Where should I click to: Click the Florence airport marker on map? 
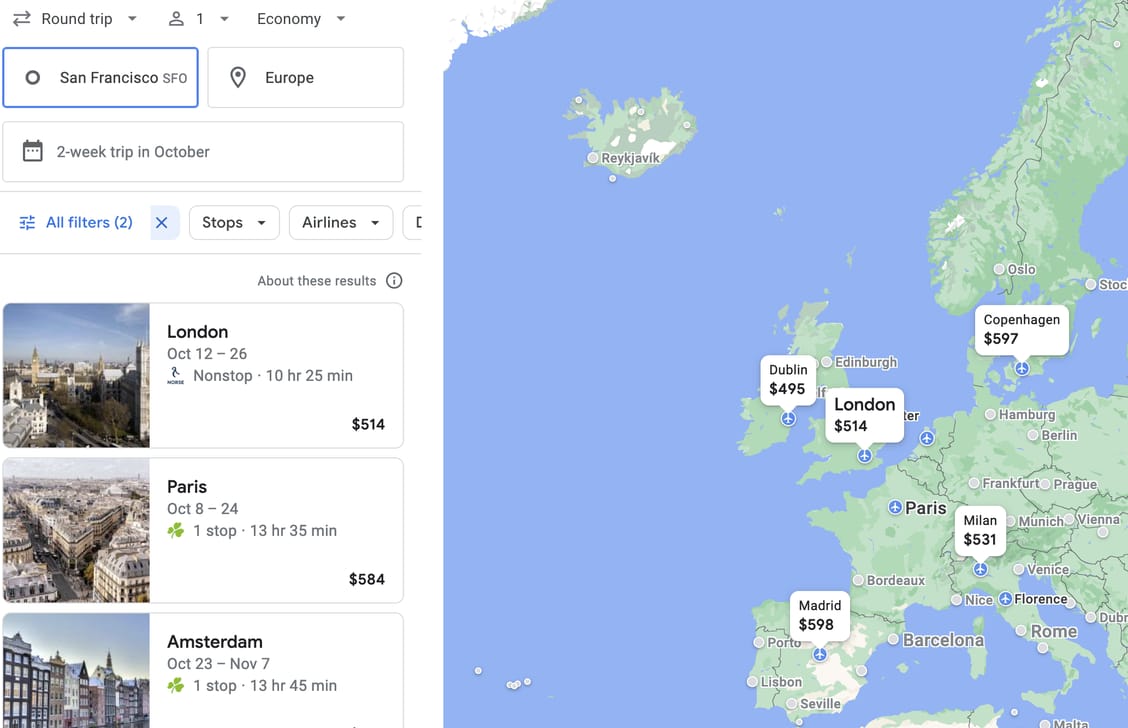click(1005, 599)
